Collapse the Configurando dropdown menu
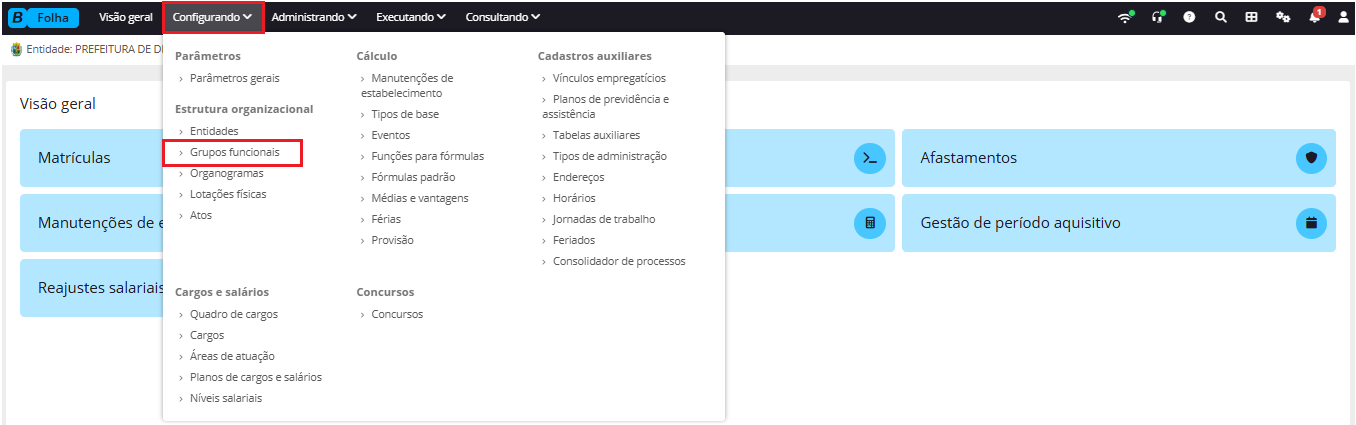The image size is (1356, 425). [212, 17]
